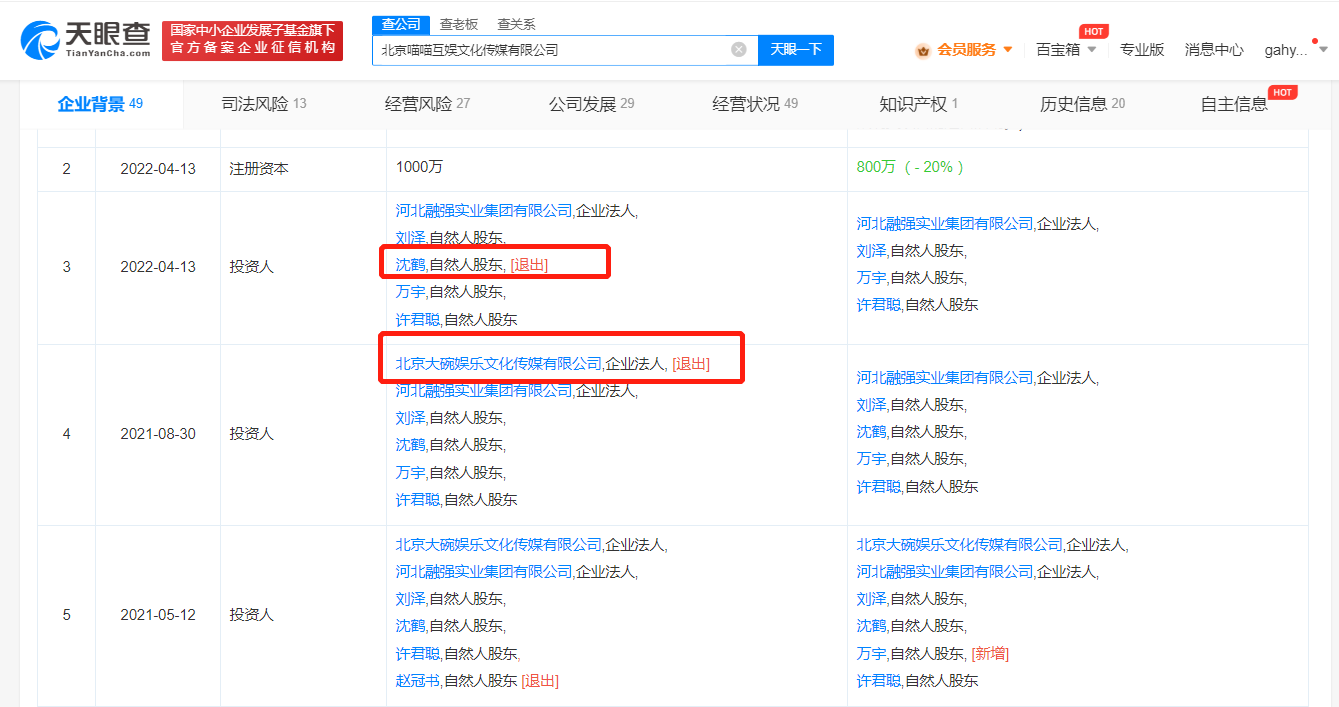Clear the search box with the X icon
The height and width of the screenshot is (707, 1339).
point(739,49)
